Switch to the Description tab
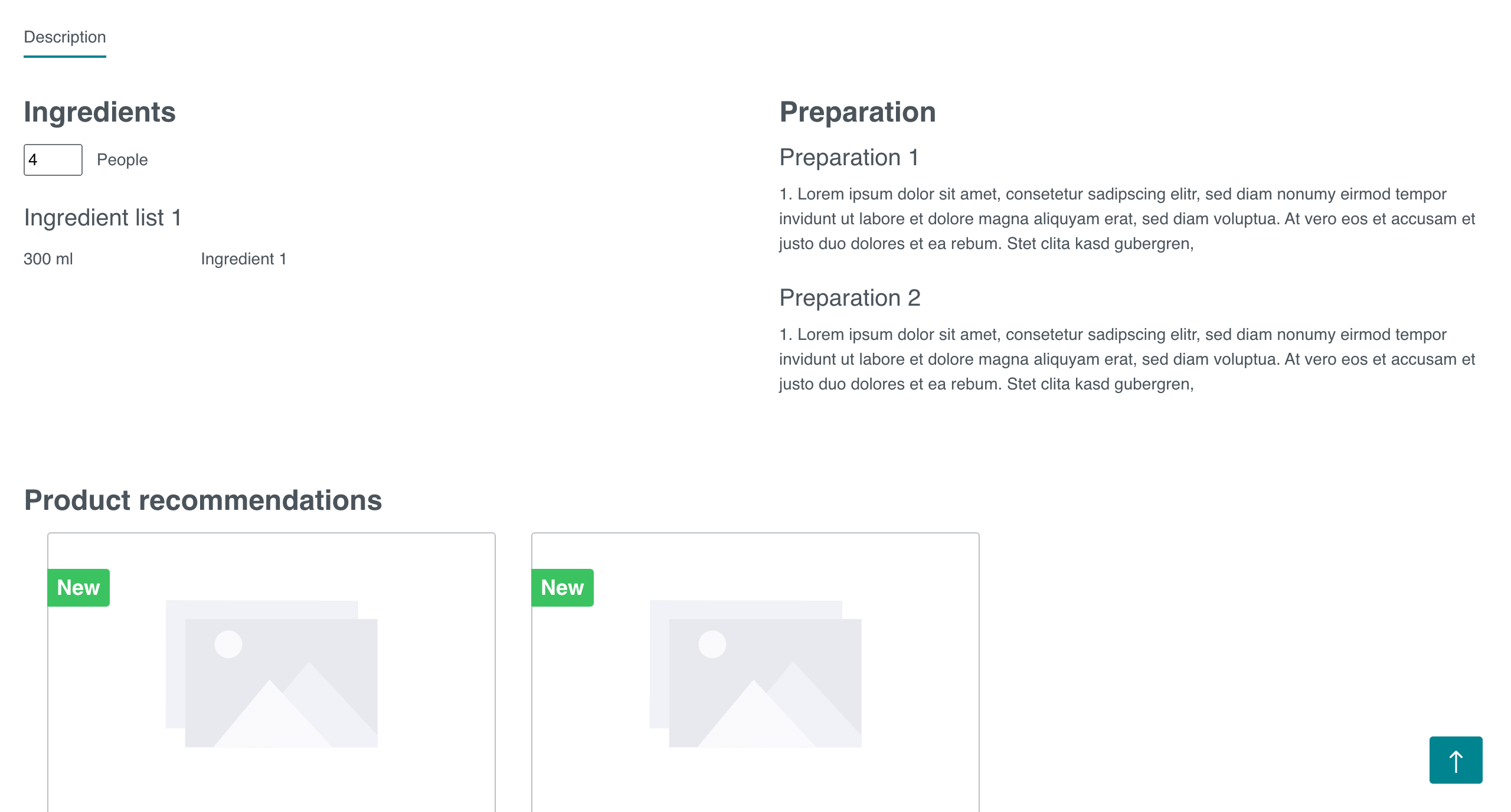The height and width of the screenshot is (812, 1511). pyautogui.click(x=65, y=37)
